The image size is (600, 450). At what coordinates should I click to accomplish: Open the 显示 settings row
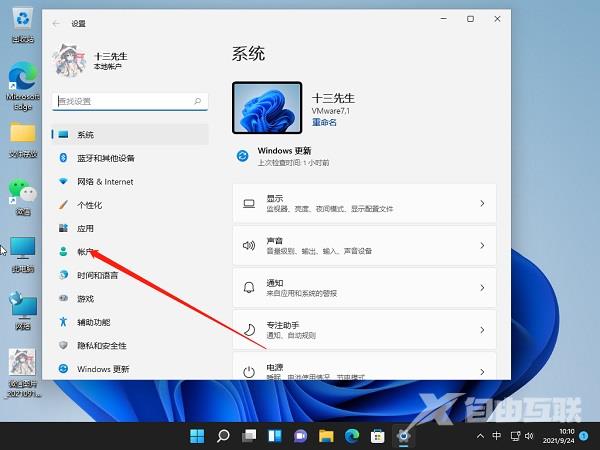[x=364, y=203]
